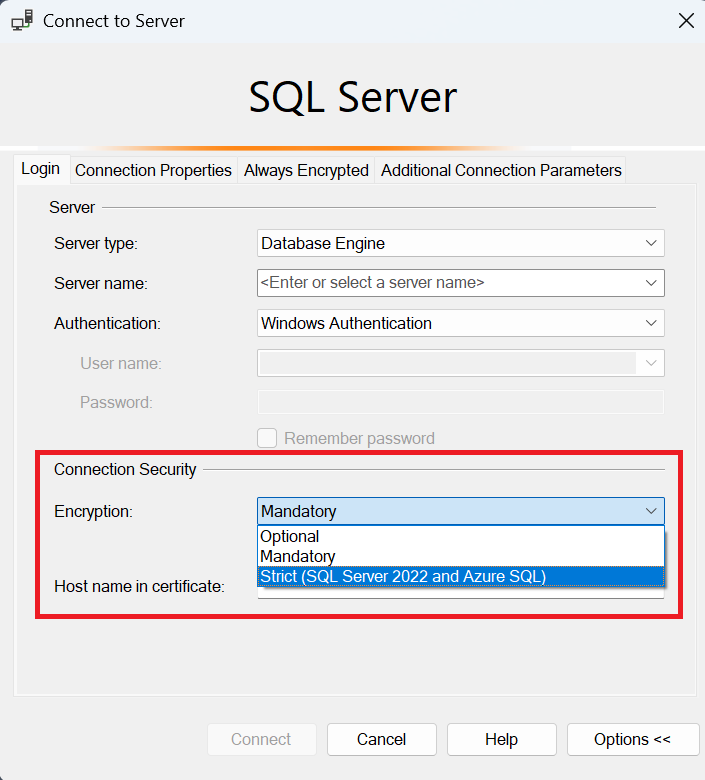This screenshot has width=705, height=780.
Task: Open Help for this dialog
Action: (x=501, y=740)
